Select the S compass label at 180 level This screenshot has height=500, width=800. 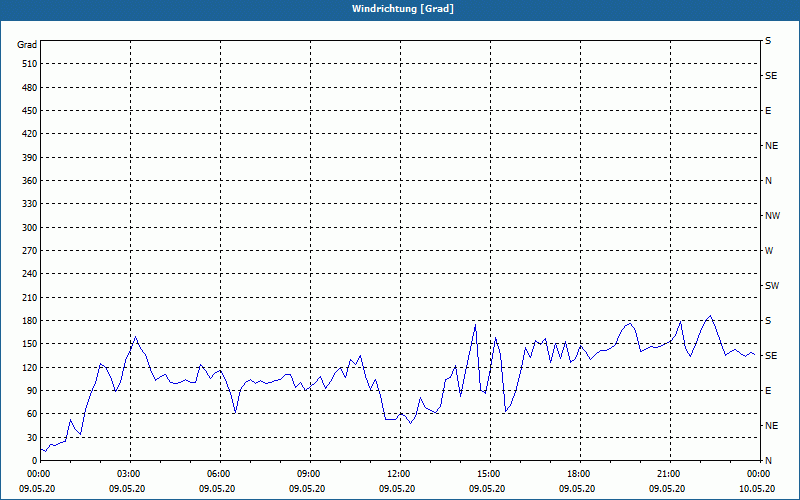click(x=768, y=321)
